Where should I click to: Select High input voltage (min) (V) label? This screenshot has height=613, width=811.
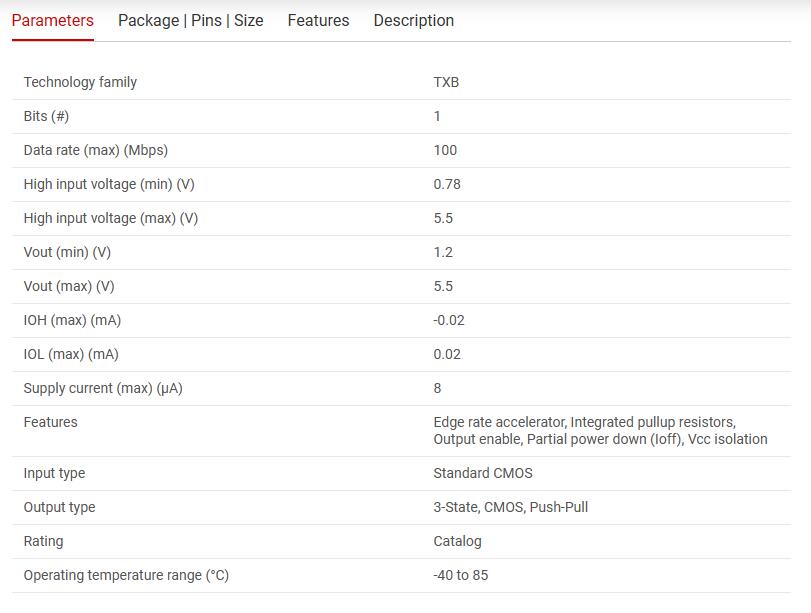[109, 184]
